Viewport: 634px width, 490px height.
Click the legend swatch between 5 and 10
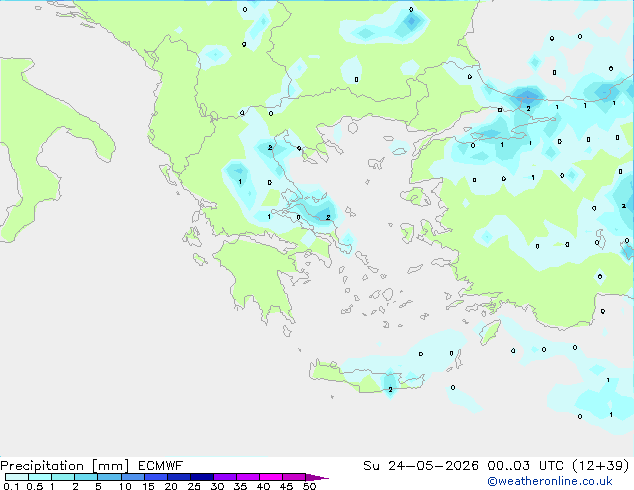109,477
